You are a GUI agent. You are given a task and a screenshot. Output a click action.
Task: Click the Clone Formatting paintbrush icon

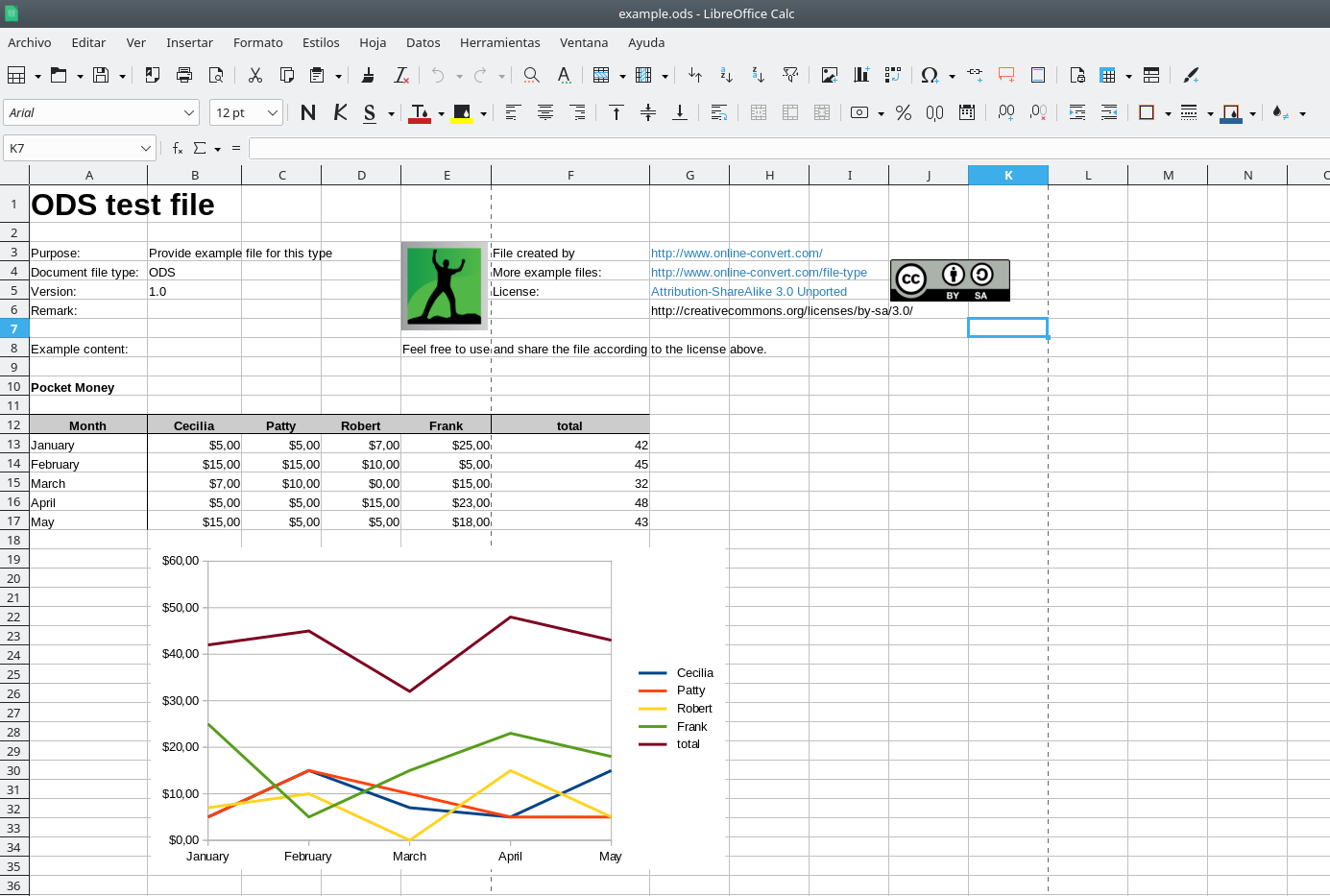pos(368,75)
